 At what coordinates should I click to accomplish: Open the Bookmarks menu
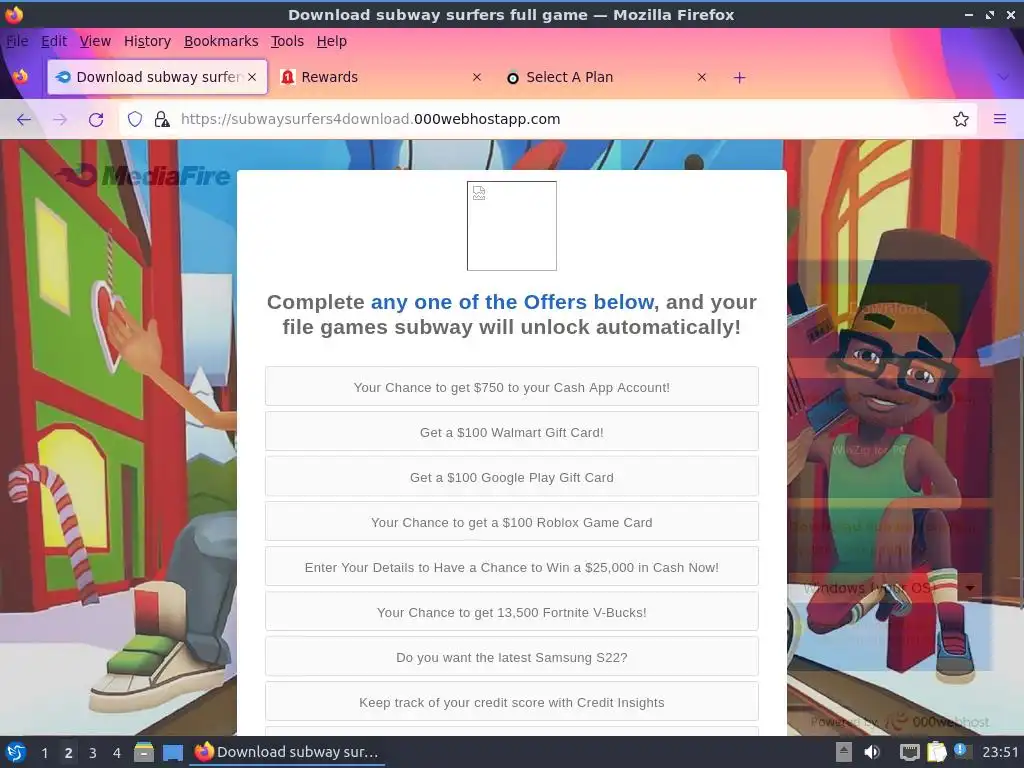click(x=221, y=41)
